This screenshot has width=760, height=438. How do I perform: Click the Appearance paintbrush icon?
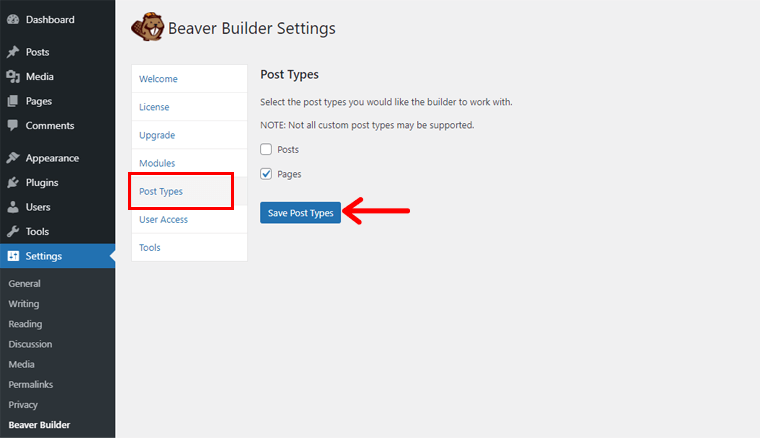coord(13,158)
